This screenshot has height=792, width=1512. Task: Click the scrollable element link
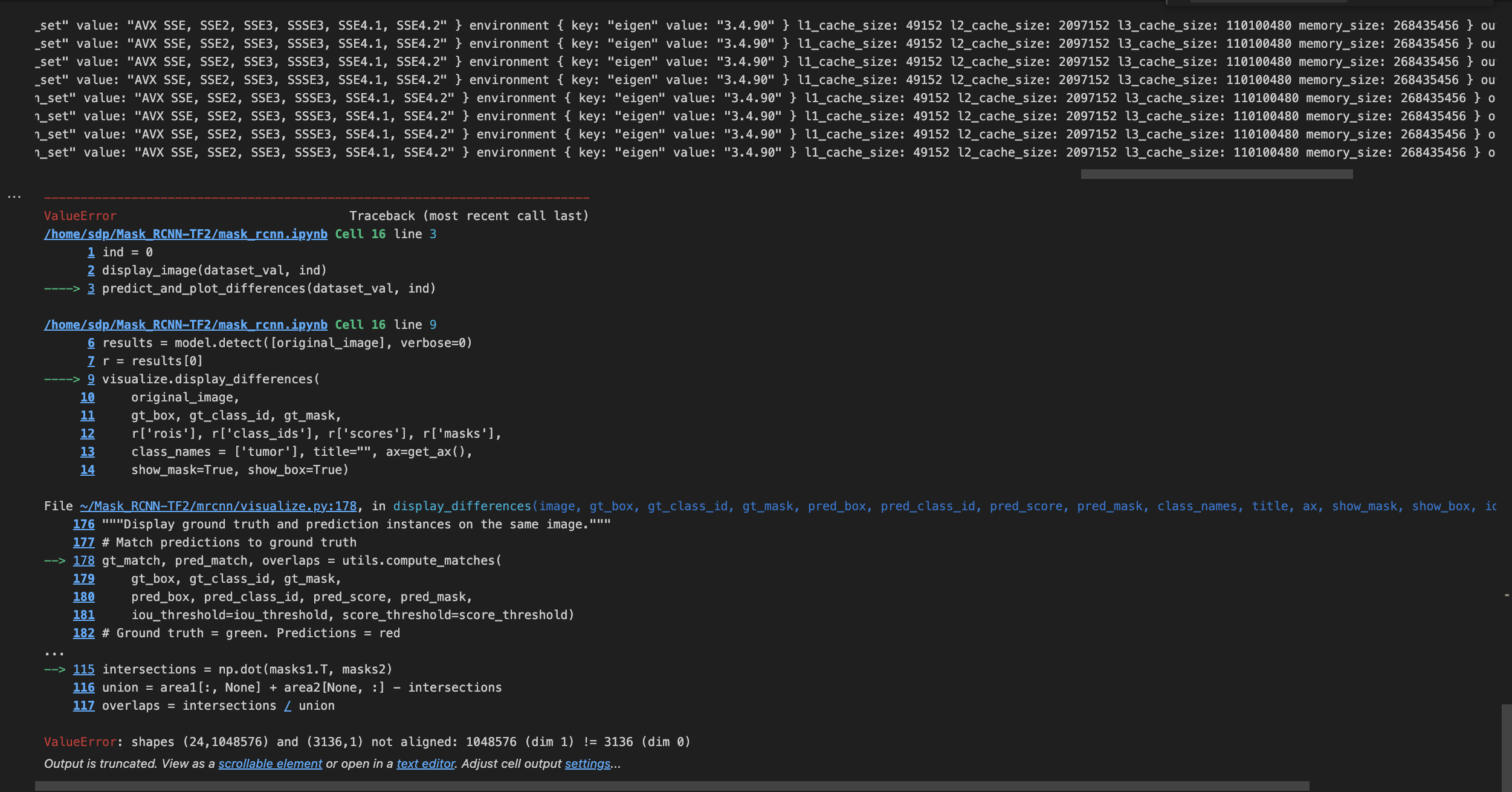coord(270,764)
